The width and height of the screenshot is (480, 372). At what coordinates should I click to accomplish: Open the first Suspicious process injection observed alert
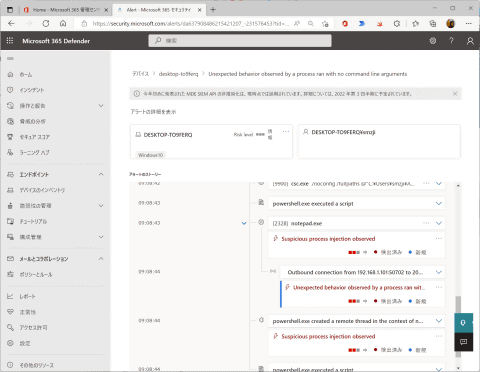coord(328,239)
